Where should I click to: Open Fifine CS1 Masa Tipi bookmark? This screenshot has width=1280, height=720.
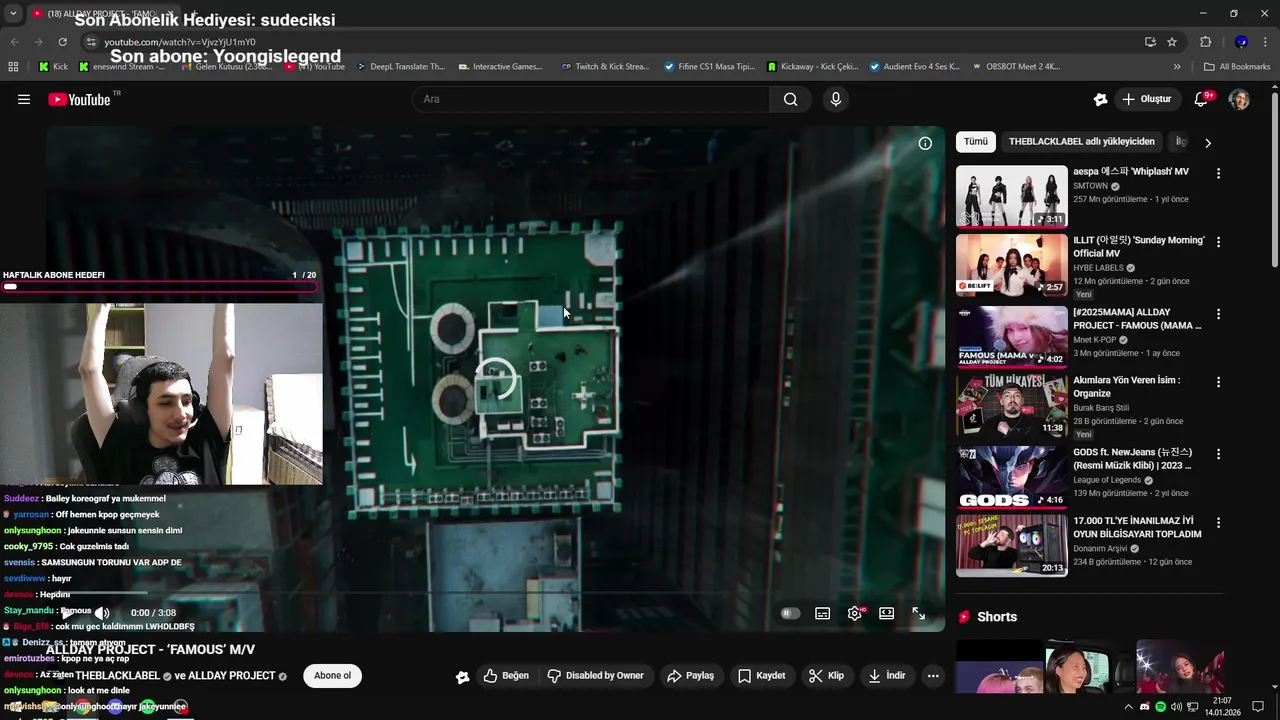coord(709,67)
